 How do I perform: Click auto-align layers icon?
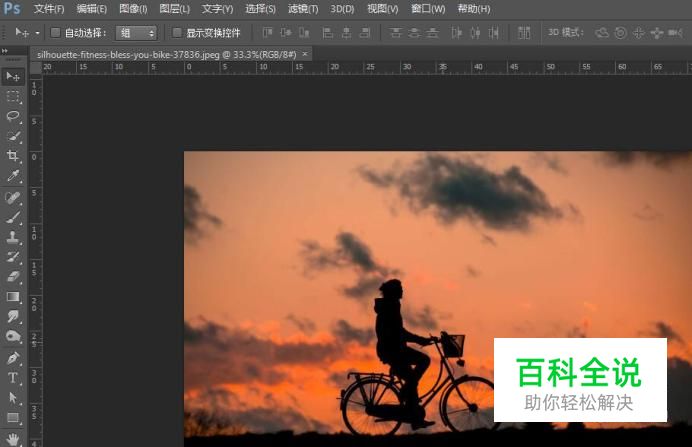(524, 33)
